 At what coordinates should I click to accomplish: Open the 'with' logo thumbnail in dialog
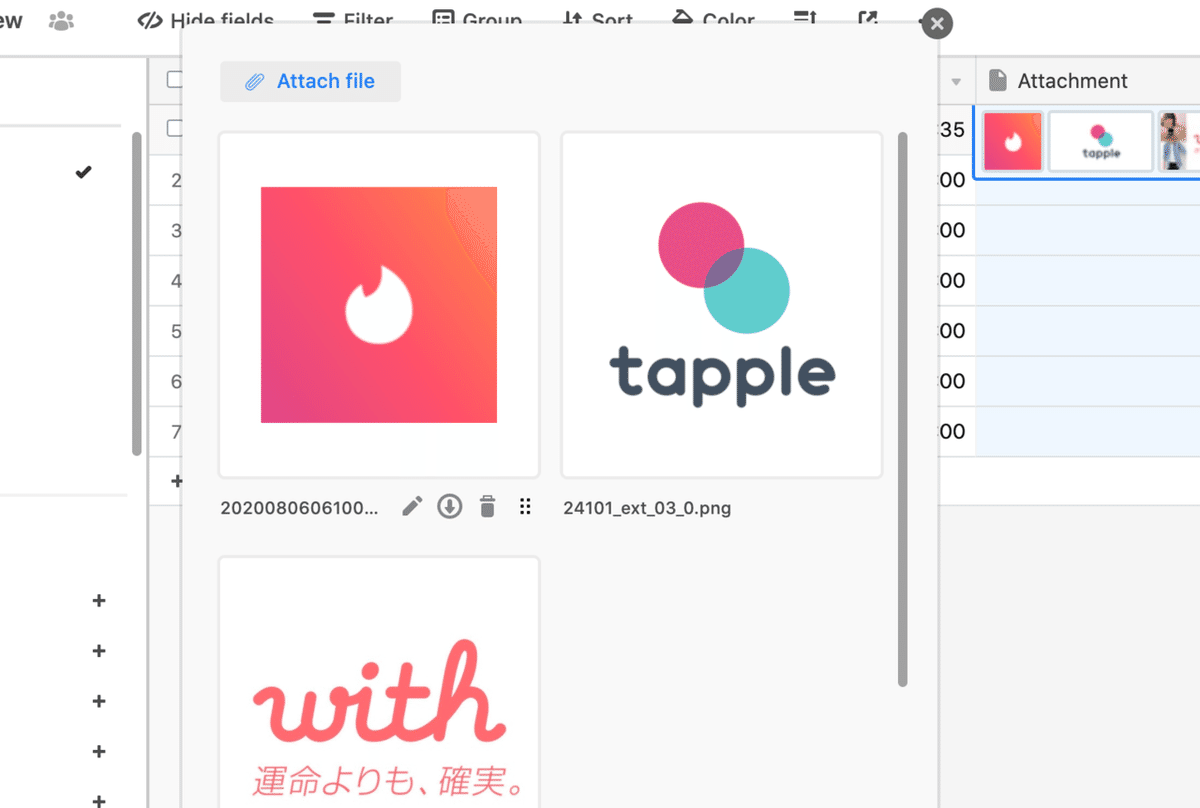[379, 682]
